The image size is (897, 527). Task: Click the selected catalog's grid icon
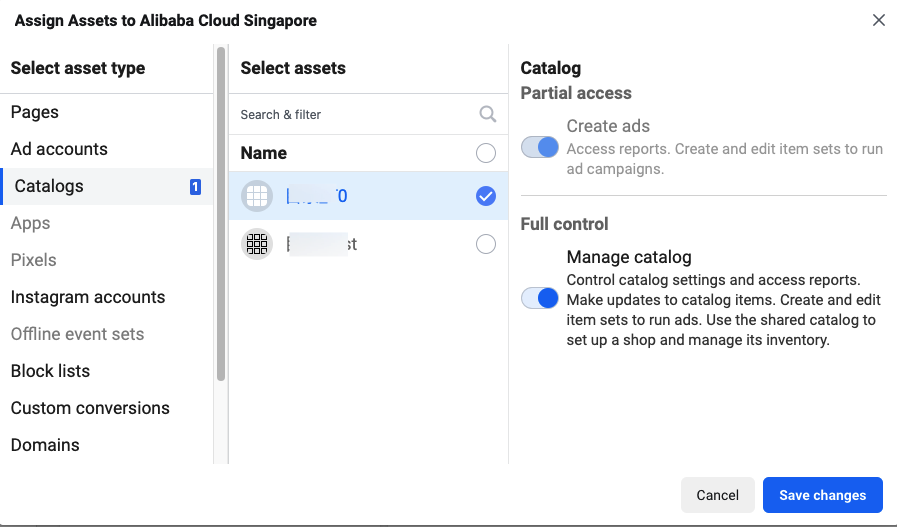pyautogui.click(x=258, y=196)
